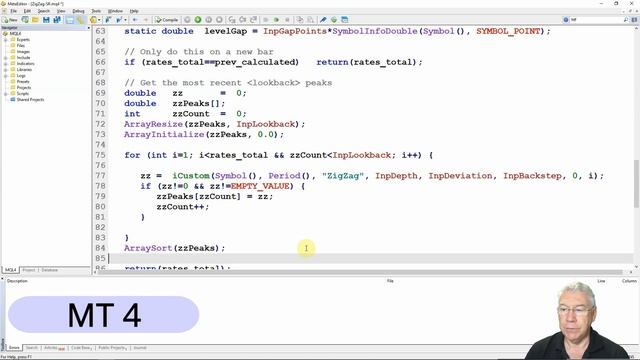This screenshot has width=640, height=360.
Task: Click the terminal window icon in toolbar
Action: (x=344, y=20)
